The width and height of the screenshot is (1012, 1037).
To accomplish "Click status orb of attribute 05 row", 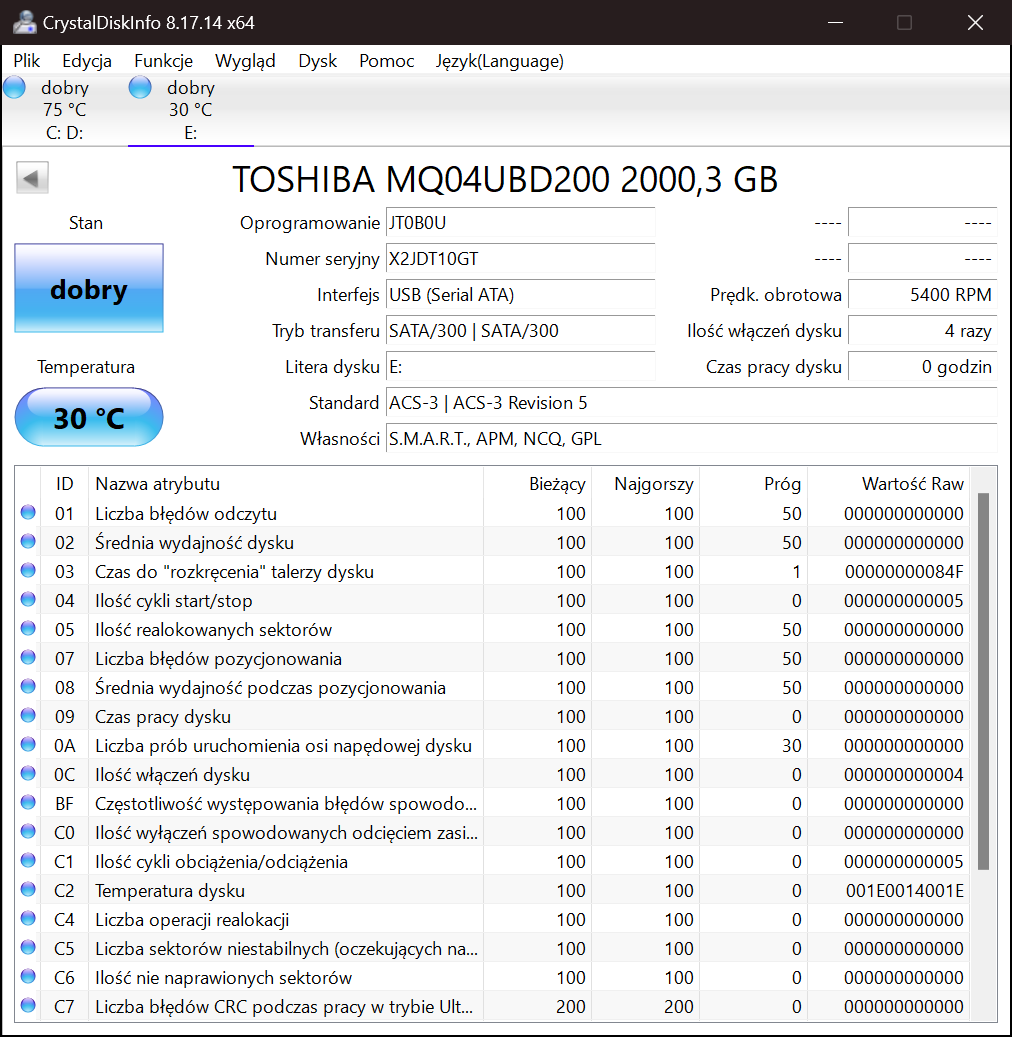I will pyautogui.click(x=28, y=628).
